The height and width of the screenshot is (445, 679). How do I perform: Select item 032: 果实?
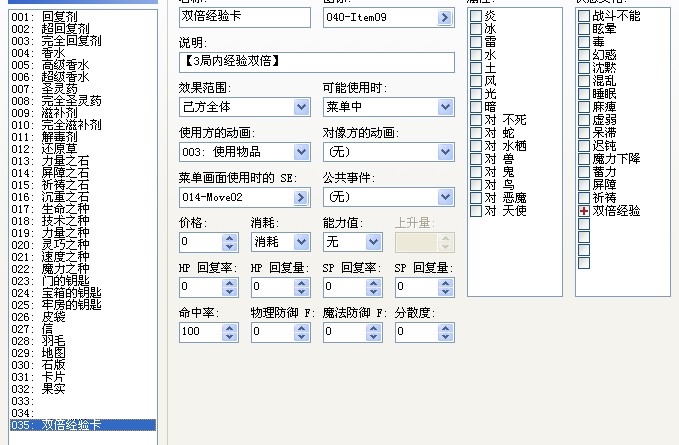(83, 389)
